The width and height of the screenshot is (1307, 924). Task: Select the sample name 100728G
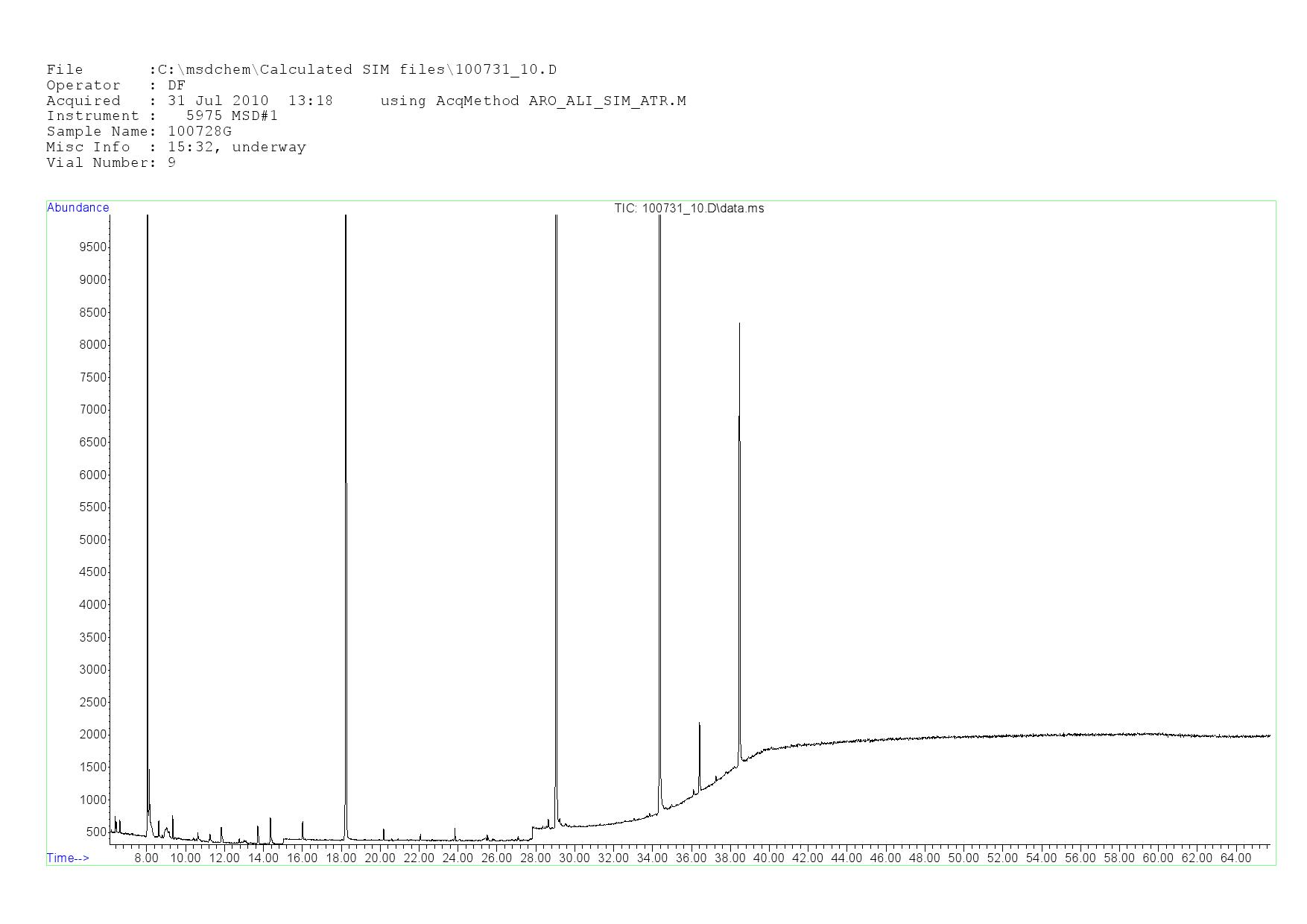[200, 132]
